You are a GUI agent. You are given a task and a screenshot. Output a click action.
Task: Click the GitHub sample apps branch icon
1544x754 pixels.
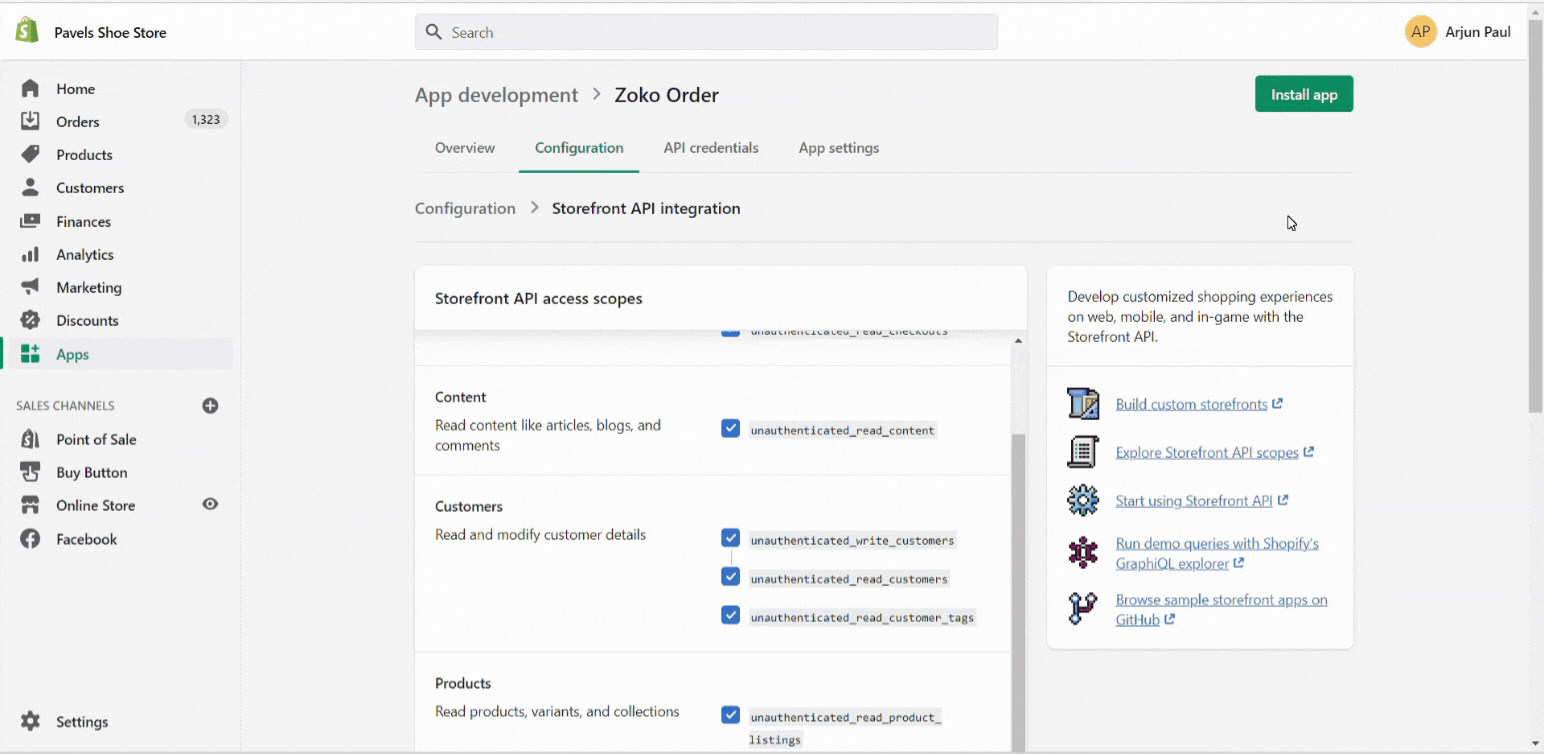[1083, 609]
